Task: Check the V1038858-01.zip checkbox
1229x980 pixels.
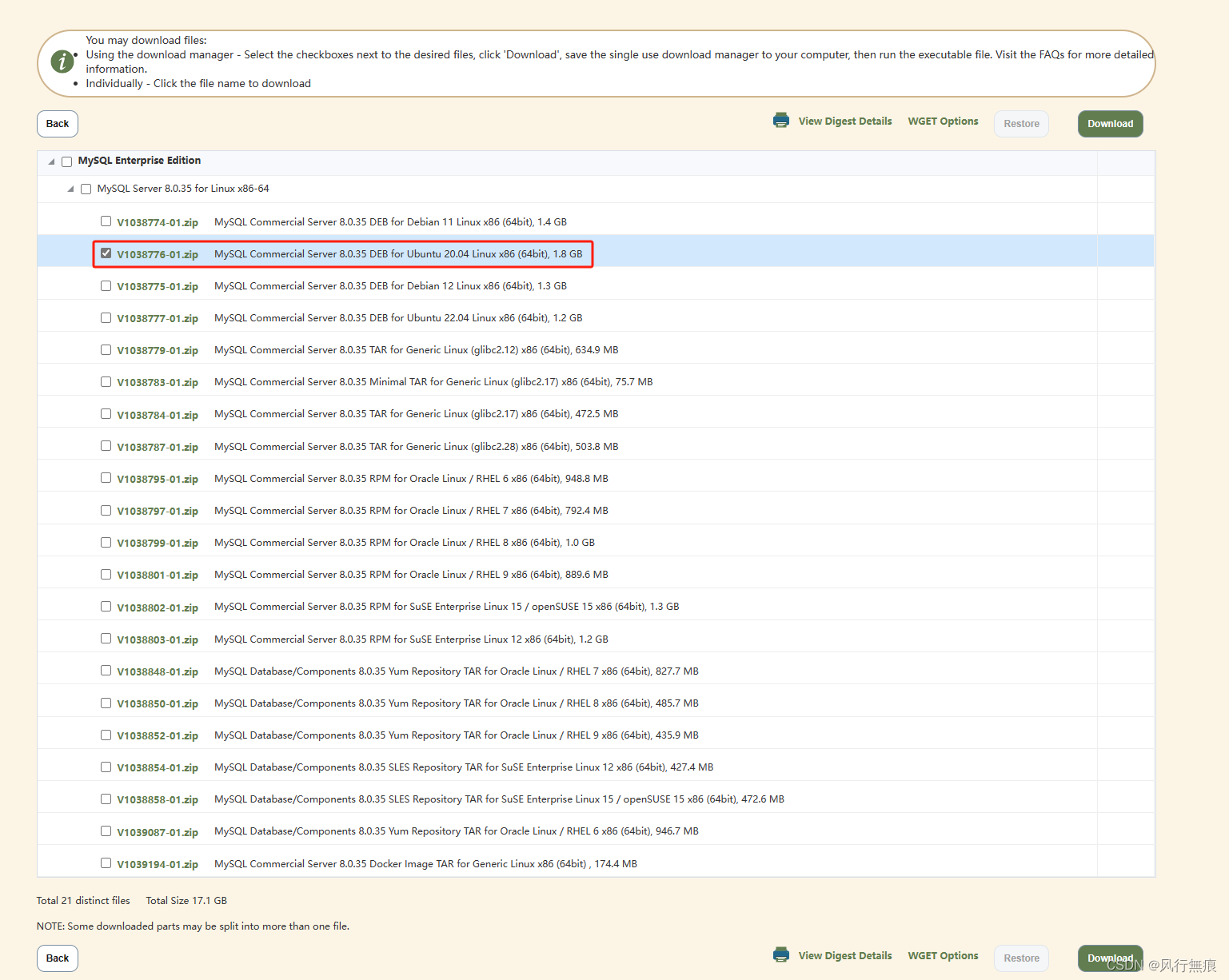Action: click(x=106, y=799)
